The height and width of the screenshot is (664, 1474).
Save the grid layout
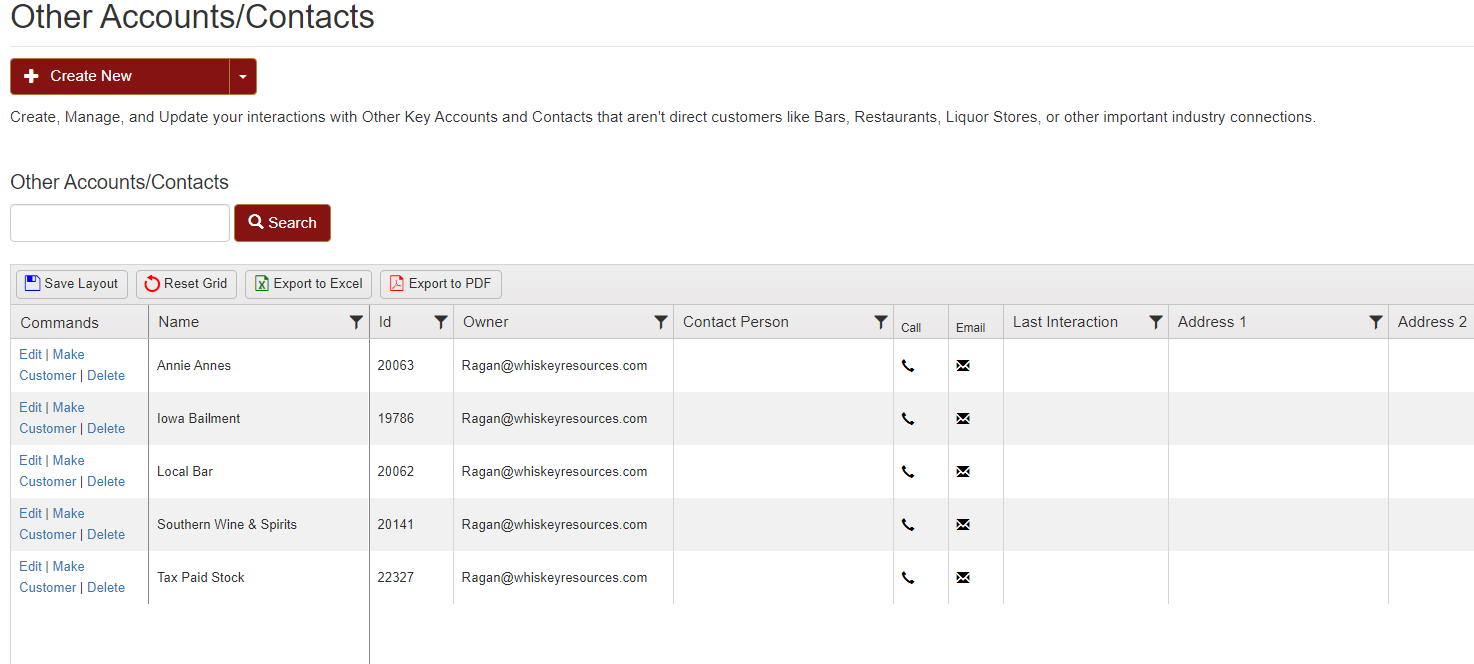click(x=72, y=284)
